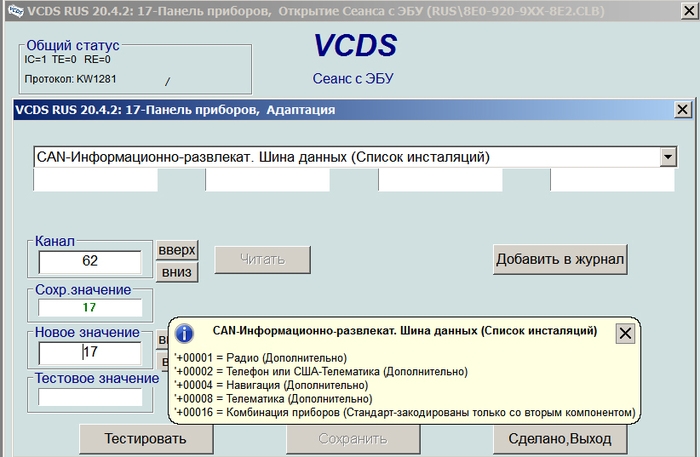
Task: Click second empty measurement box below dropdown
Action: 268,180
